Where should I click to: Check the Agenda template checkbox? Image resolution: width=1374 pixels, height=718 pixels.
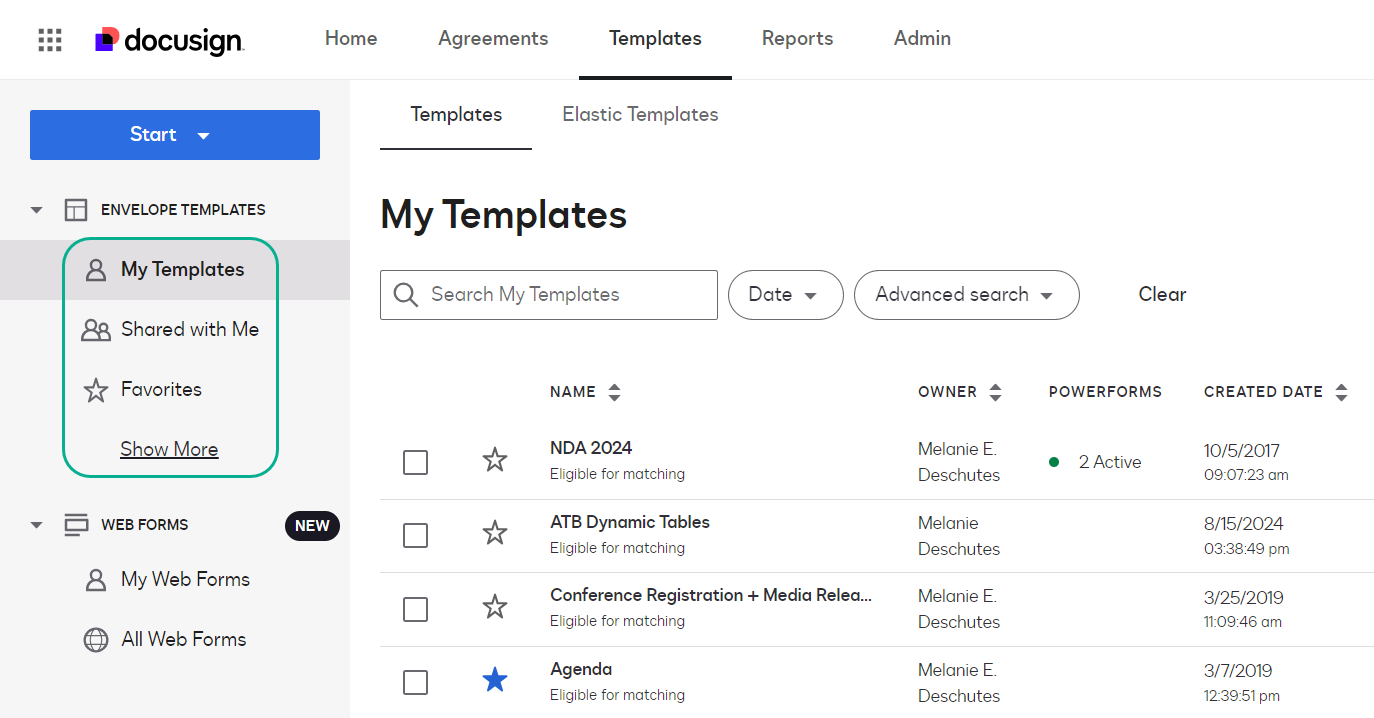(x=415, y=682)
